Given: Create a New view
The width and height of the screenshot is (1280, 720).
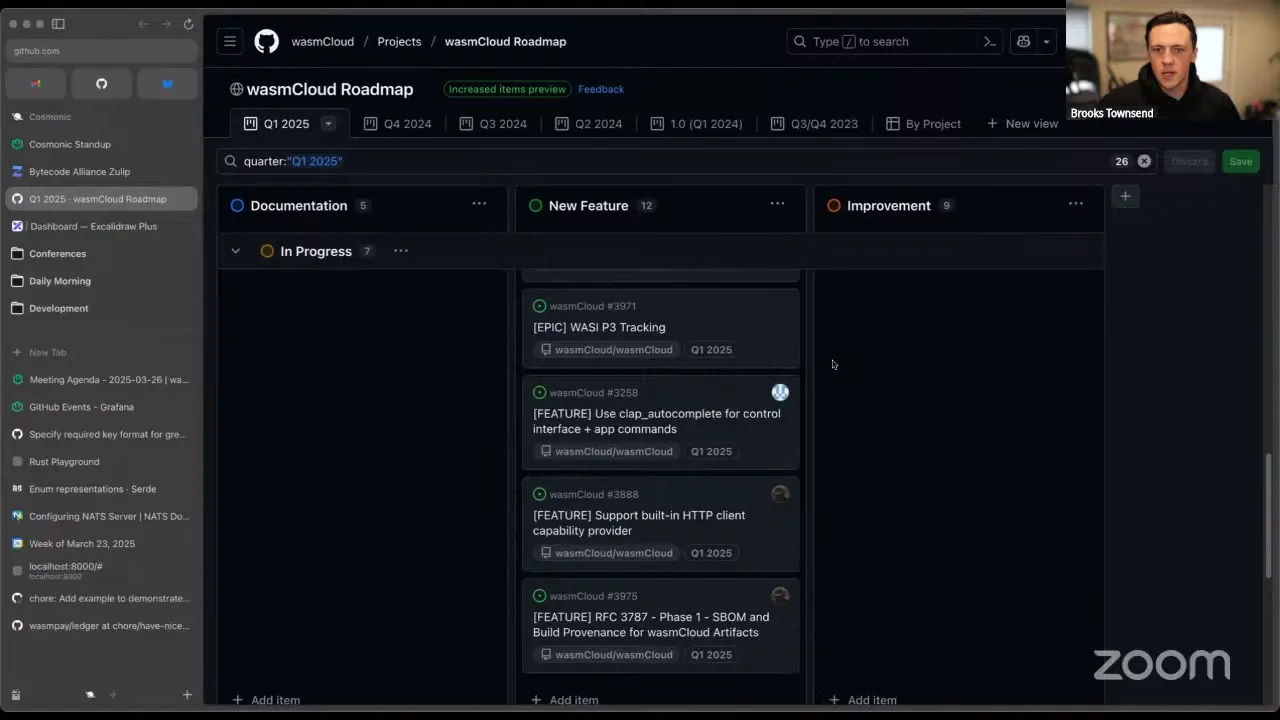Looking at the screenshot, I should click(1022, 124).
